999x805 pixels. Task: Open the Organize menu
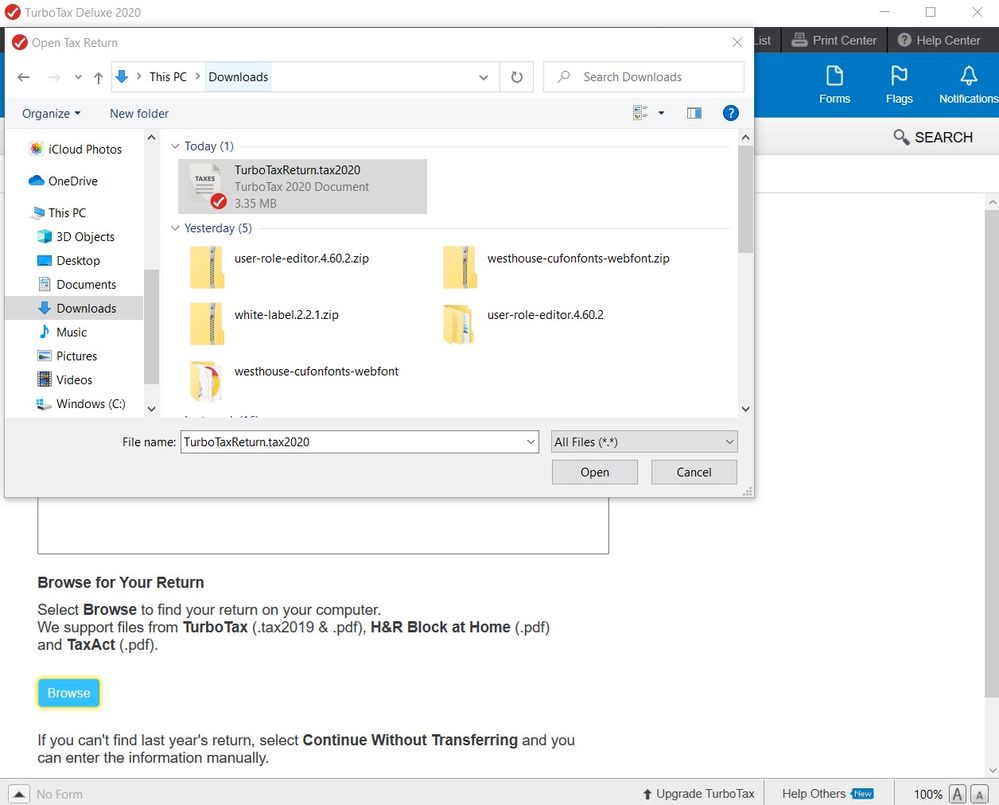coord(51,113)
